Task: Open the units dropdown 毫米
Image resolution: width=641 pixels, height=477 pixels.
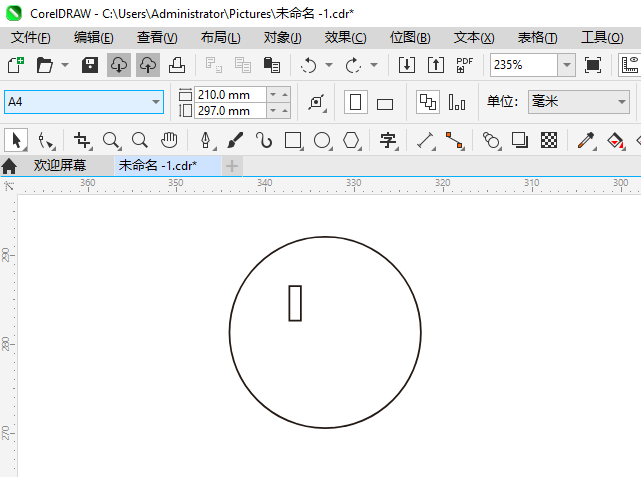Action: [578, 102]
